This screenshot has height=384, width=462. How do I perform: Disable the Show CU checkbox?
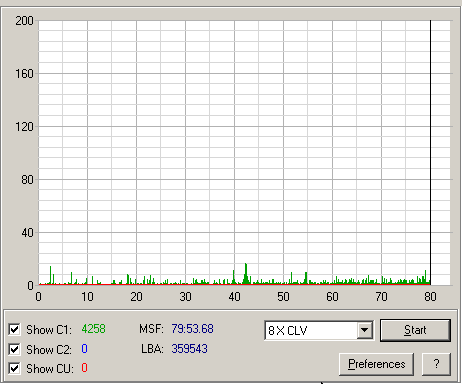pos(14,369)
